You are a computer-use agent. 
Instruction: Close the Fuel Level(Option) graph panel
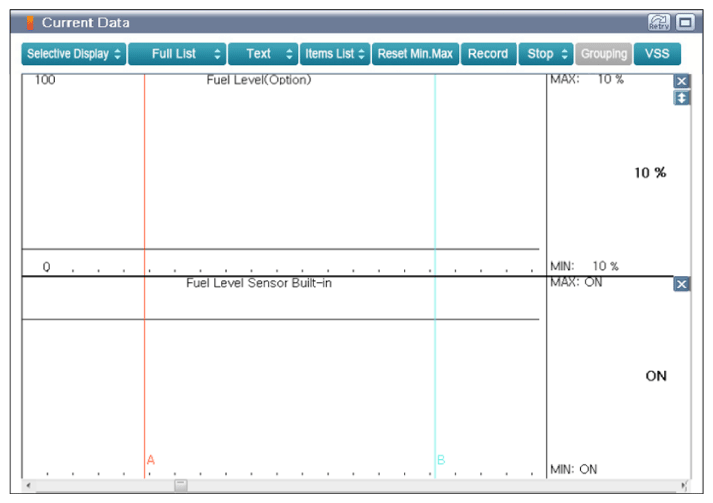pyautogui.click(x=681, y=81)
